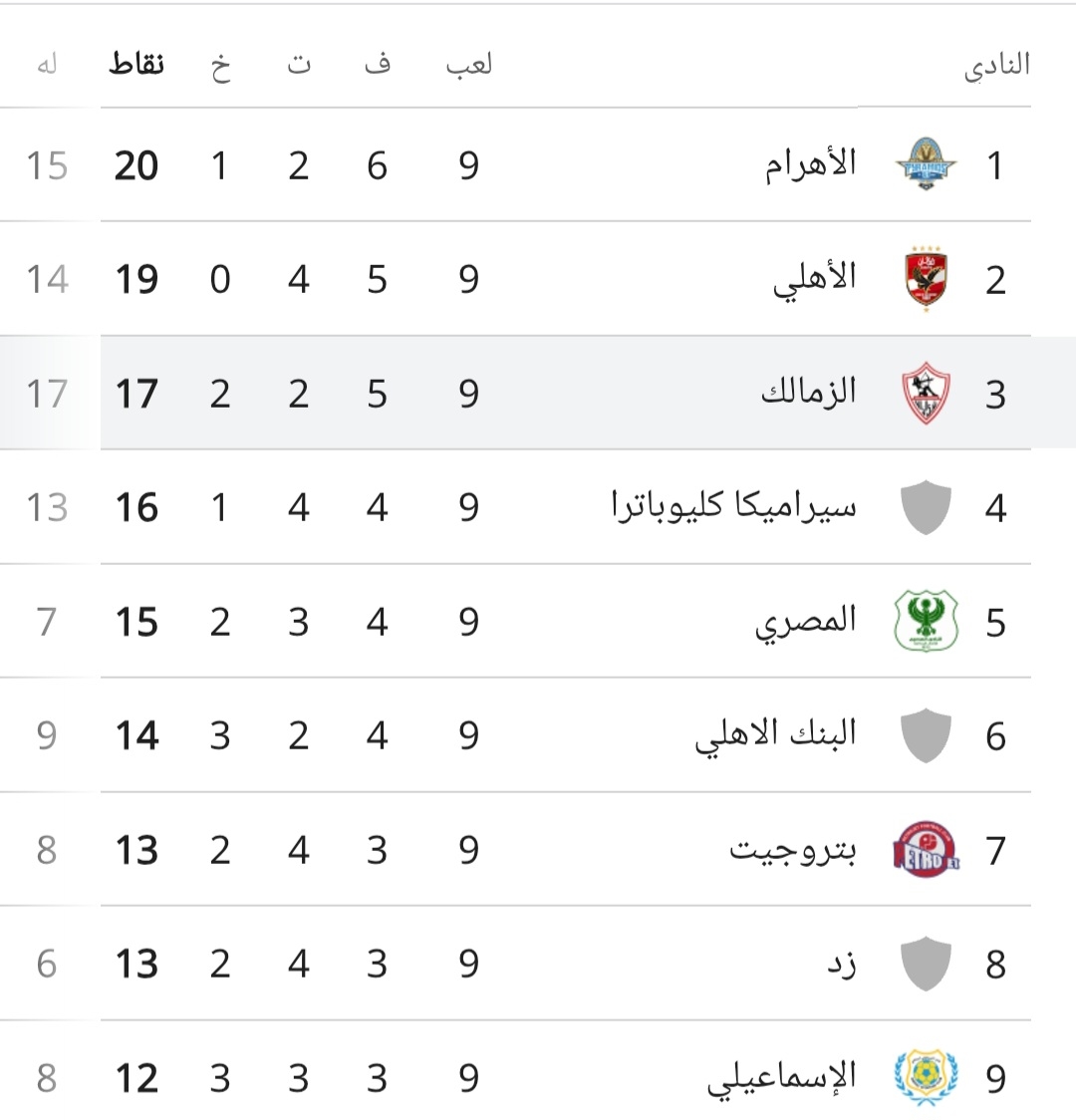Open the Ismaily yellow crest icon
Viewport: 1076px width, 1120px height.
tap(926, 1077)
